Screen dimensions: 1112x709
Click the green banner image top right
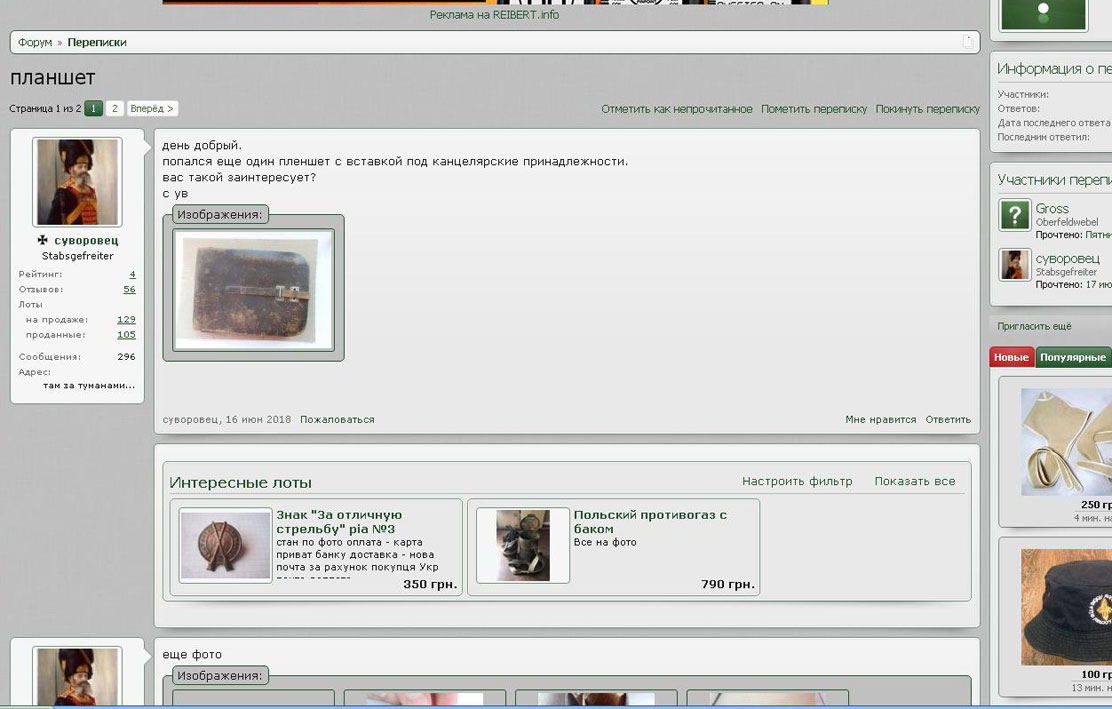[1042, 15]
